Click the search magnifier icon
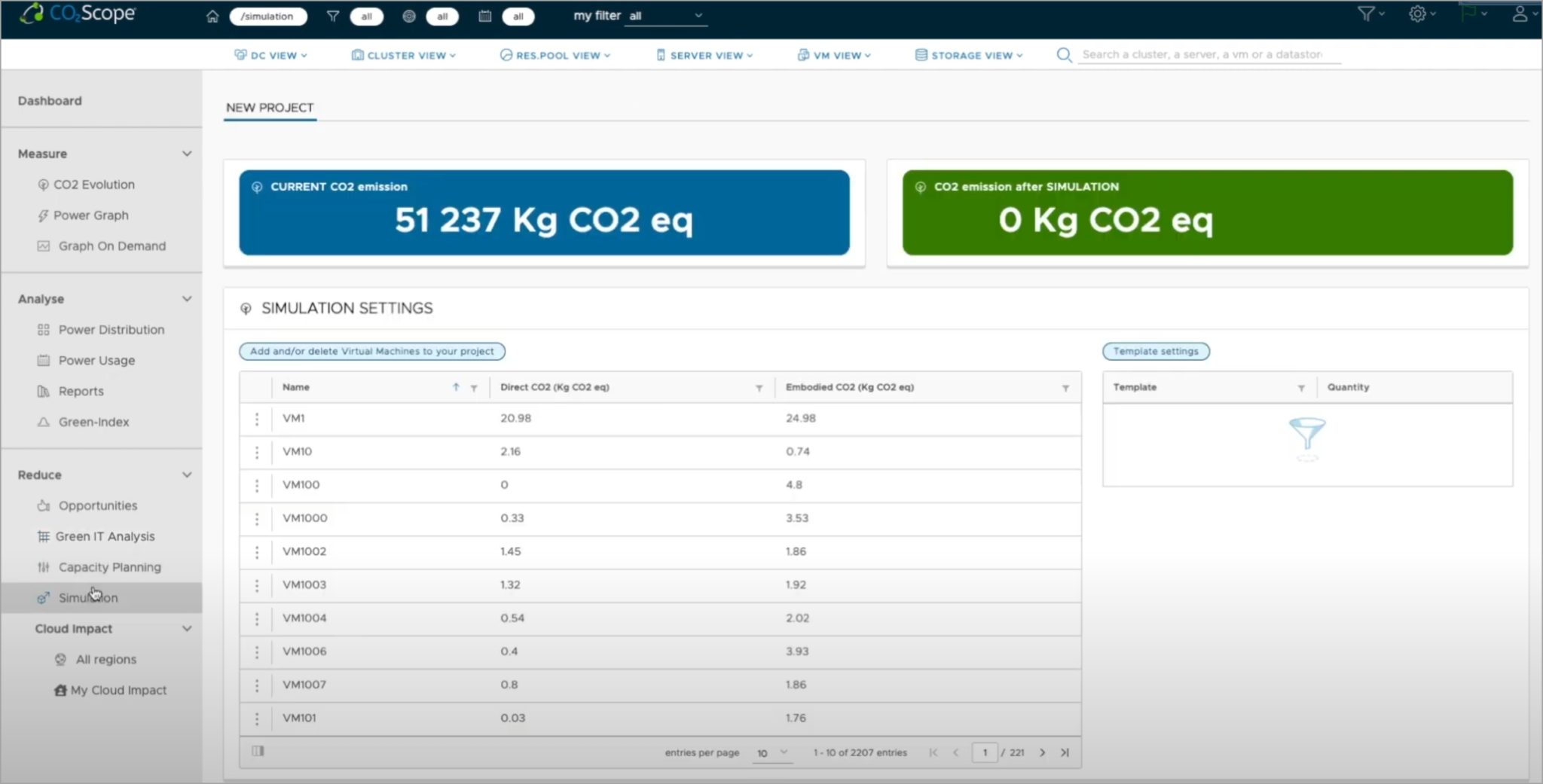1543x784 pixels. click(1062, 54)
